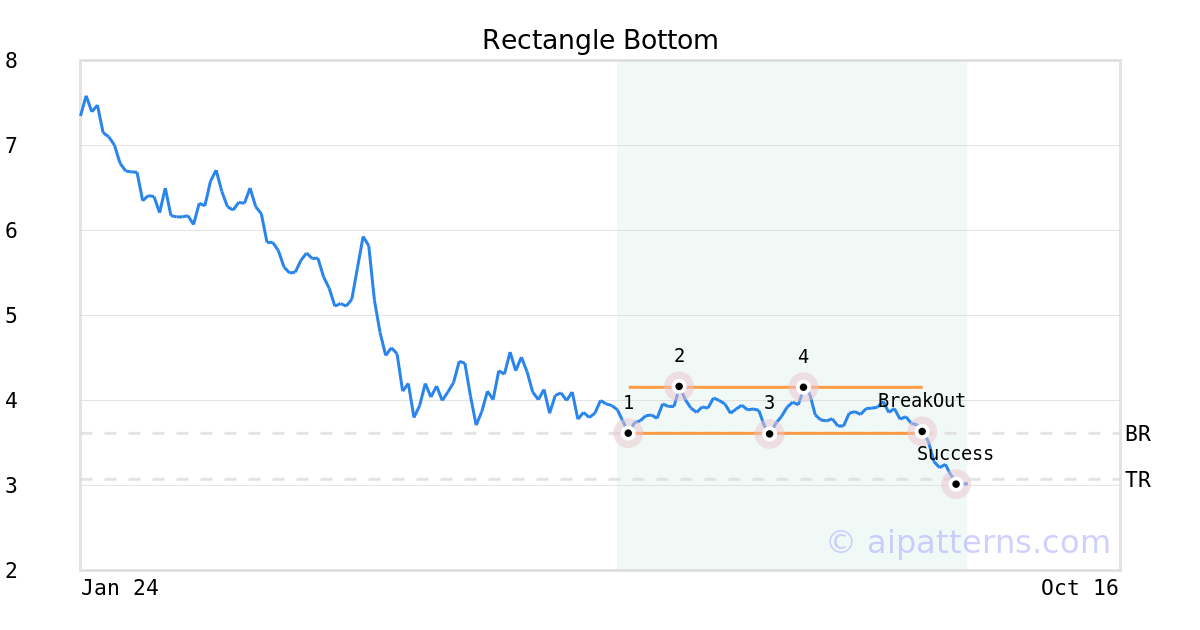This screenshot has width=1200, height=630.
Task: Click pattern point marker 1
Action: coord(628,433)
